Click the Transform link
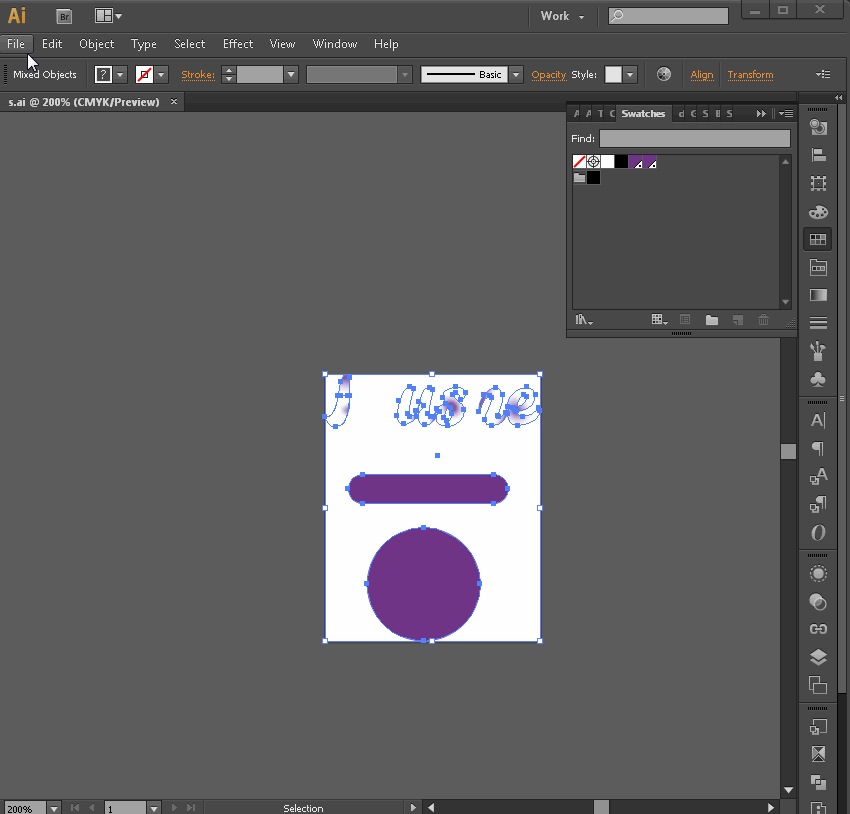Viewport: 850px width, 814px height. tap(750, 75)
